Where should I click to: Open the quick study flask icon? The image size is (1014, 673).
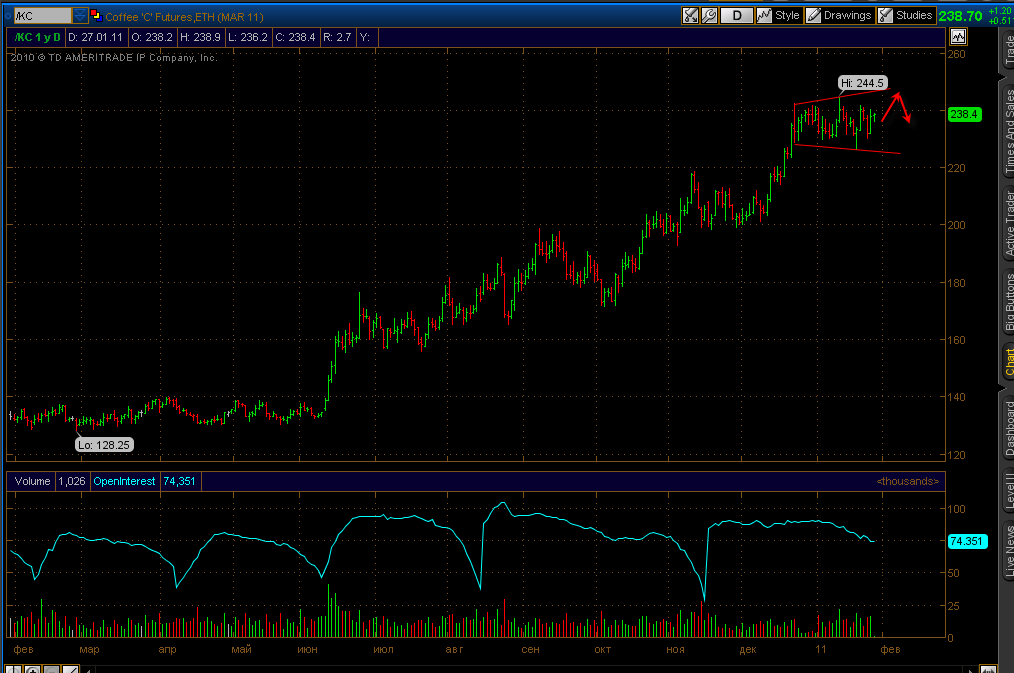[x=690, y=16]
